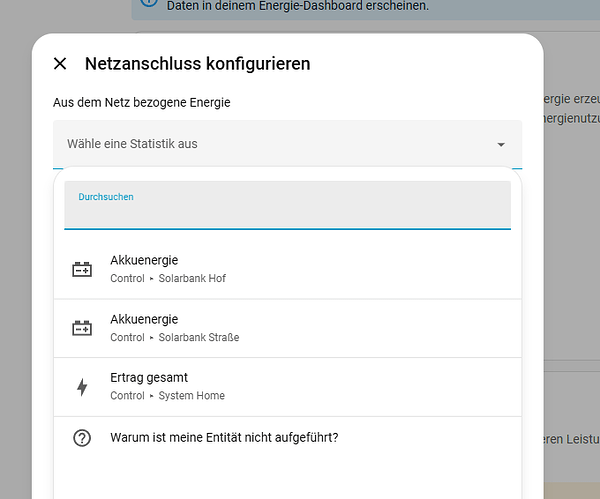The height and width of the screenshot is (499, 600).
Task: Select the battery icon for Solarbank Straße
Action: (82, 328)
